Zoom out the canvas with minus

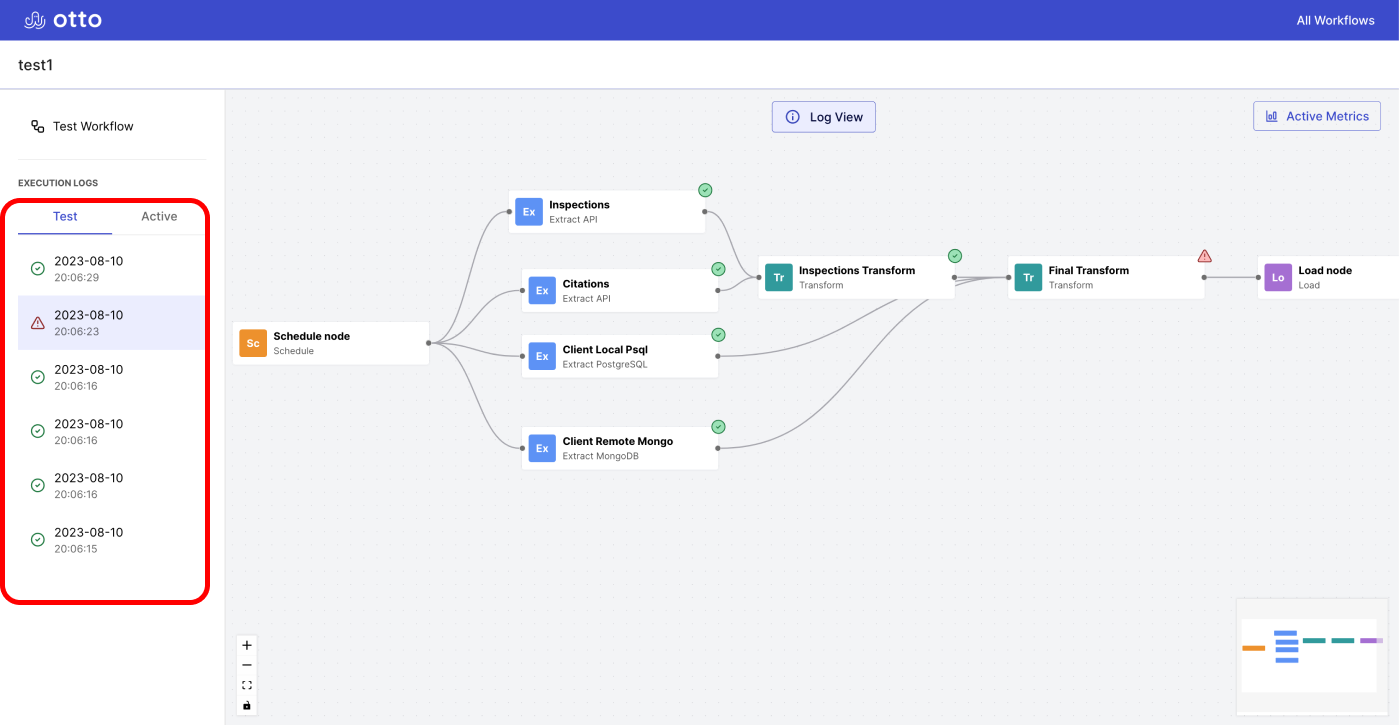coord(247,665)
